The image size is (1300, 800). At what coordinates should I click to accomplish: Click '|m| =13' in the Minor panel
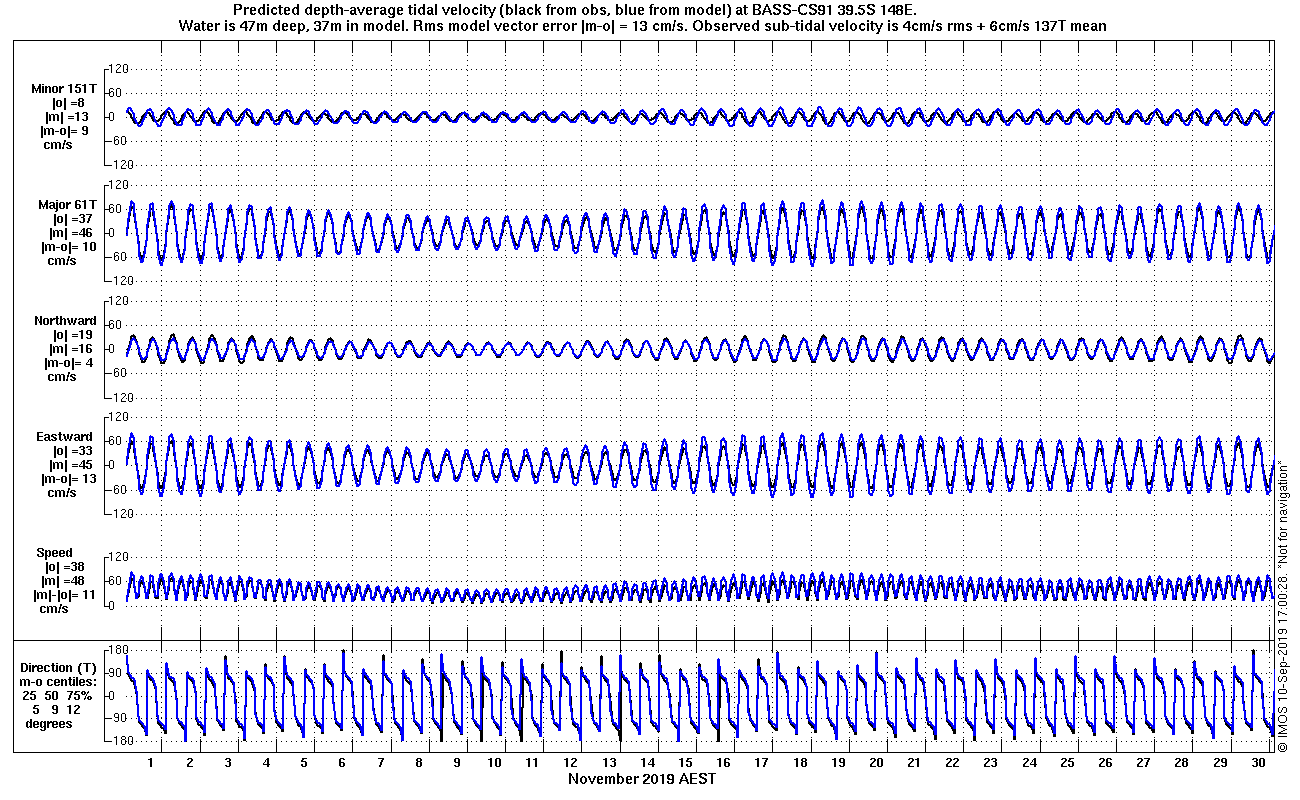(x=66, y=117)
